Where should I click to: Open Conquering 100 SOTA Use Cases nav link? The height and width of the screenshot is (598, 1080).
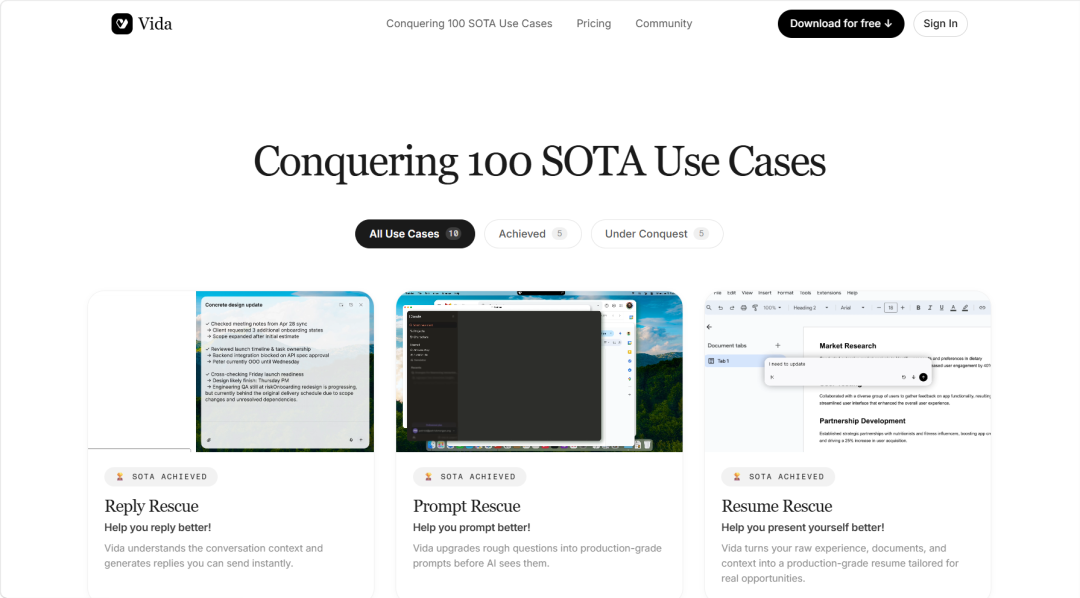(x=469, y=23)
